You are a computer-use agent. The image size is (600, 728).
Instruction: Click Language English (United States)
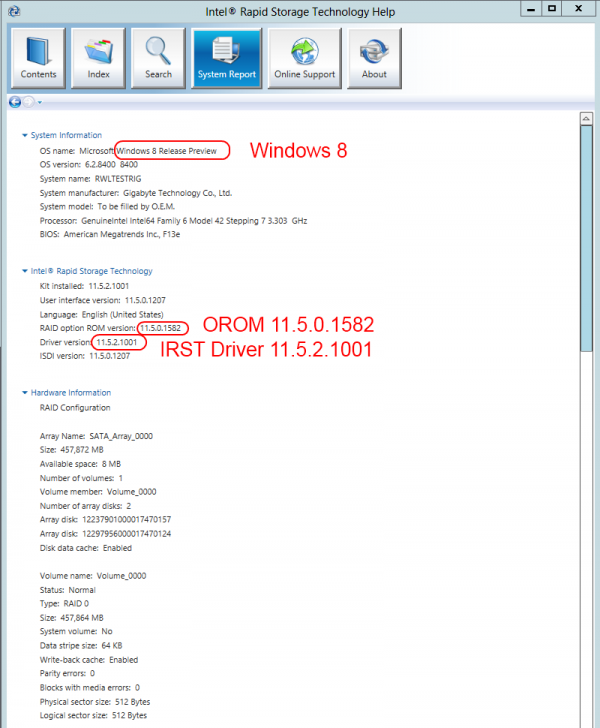(101, 315)
